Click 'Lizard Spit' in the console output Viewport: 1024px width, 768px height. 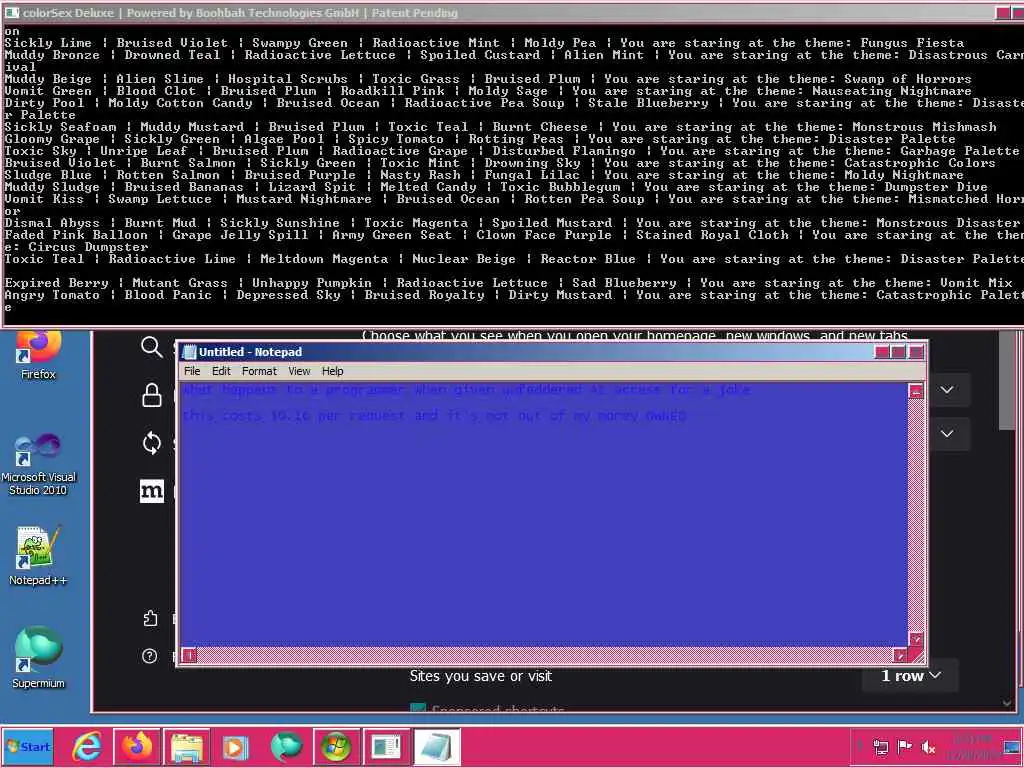click(312, 187)
